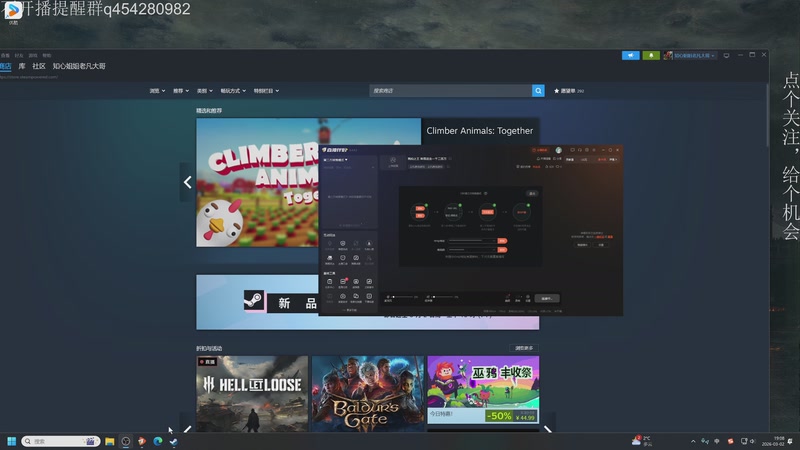Screen dimensions: 800x450
Task: Click shield icon in interactive tools grid
Action: tap(343, 244)
